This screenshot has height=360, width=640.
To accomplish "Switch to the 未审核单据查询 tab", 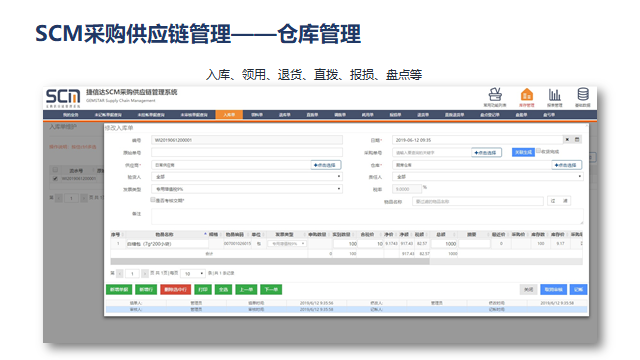I will [194, 115].
